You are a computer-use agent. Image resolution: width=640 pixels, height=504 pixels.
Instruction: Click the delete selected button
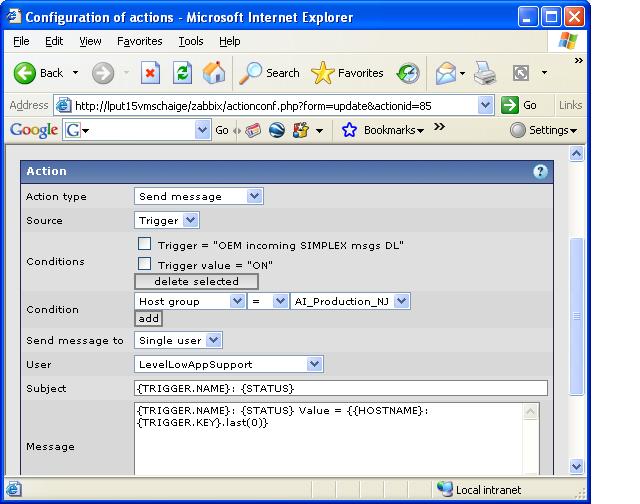(x=196, y=282)
